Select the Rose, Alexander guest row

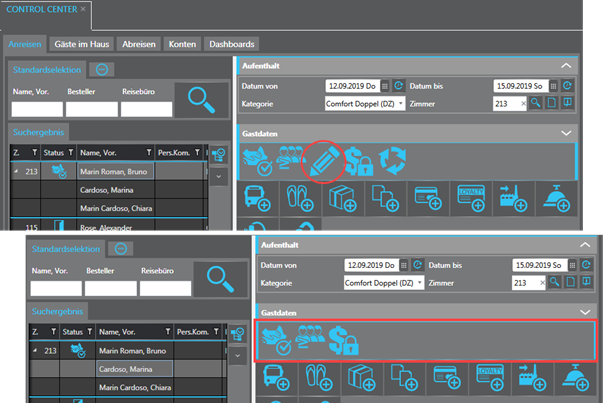[x=107, y=228]
